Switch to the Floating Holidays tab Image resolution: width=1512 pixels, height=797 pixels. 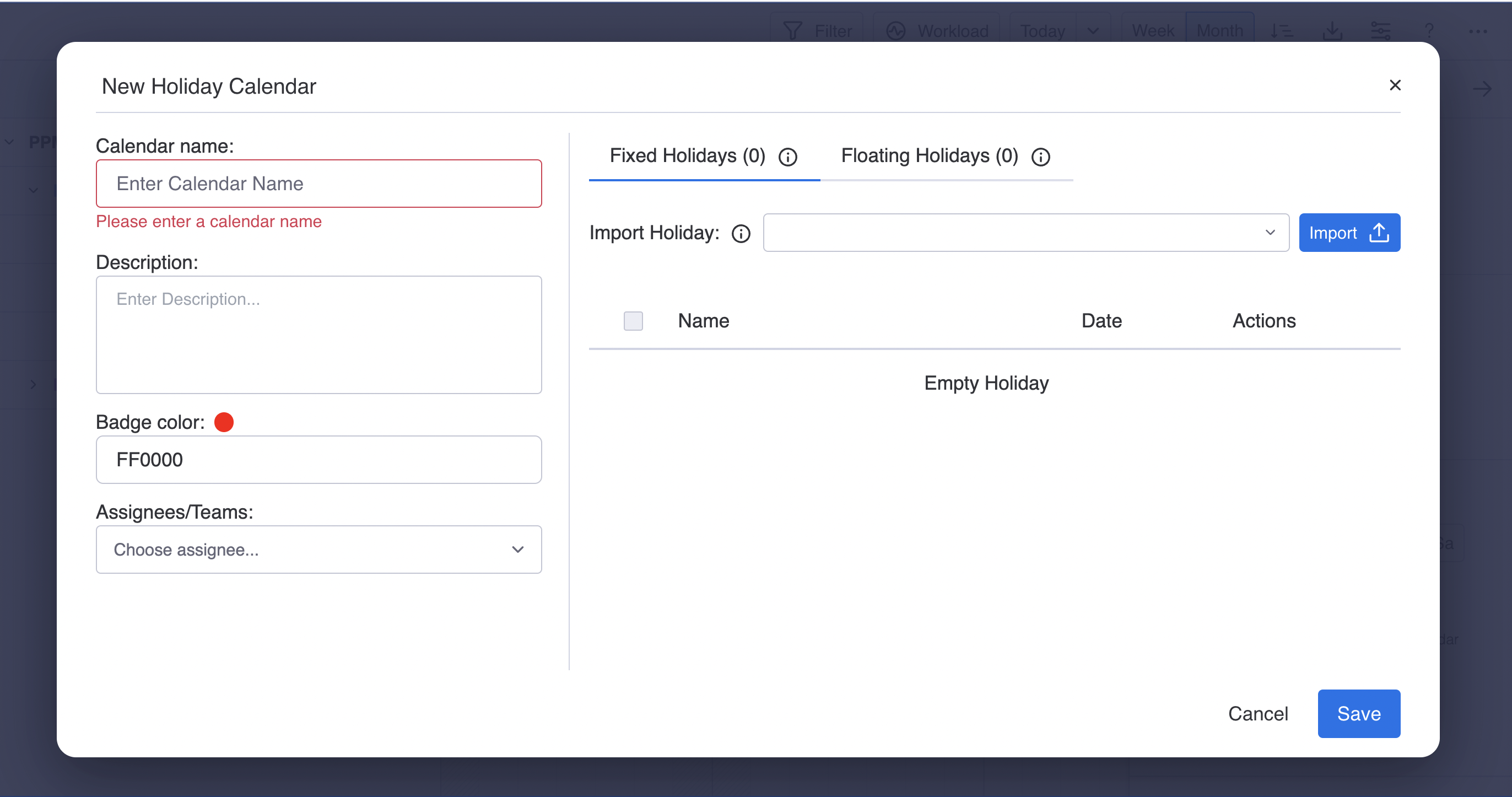[x=929, y=155]
